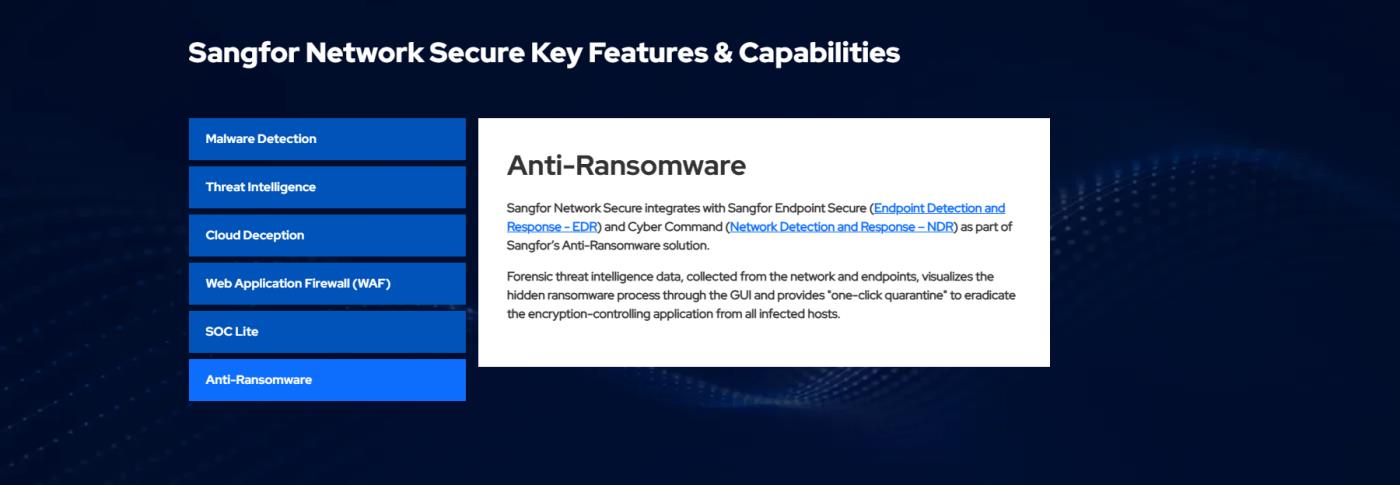Viewport: 1400px width, 485px height.
Task: Show Web Application Firewall (WAF) features
Action: pyautogui.click(x=327, y=283)
